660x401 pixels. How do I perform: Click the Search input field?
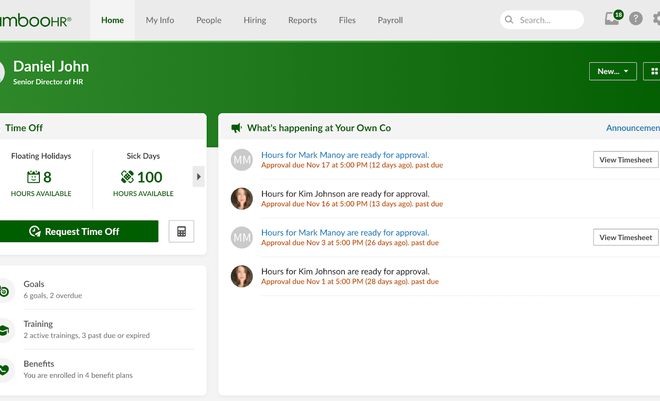(542, 20)
